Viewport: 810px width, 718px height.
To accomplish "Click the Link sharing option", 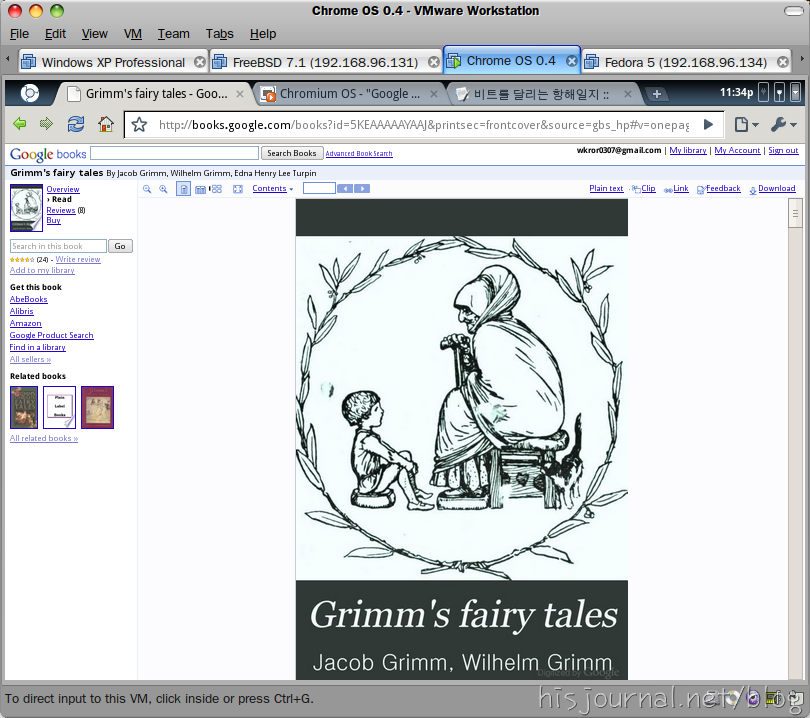I will [676, 189].
